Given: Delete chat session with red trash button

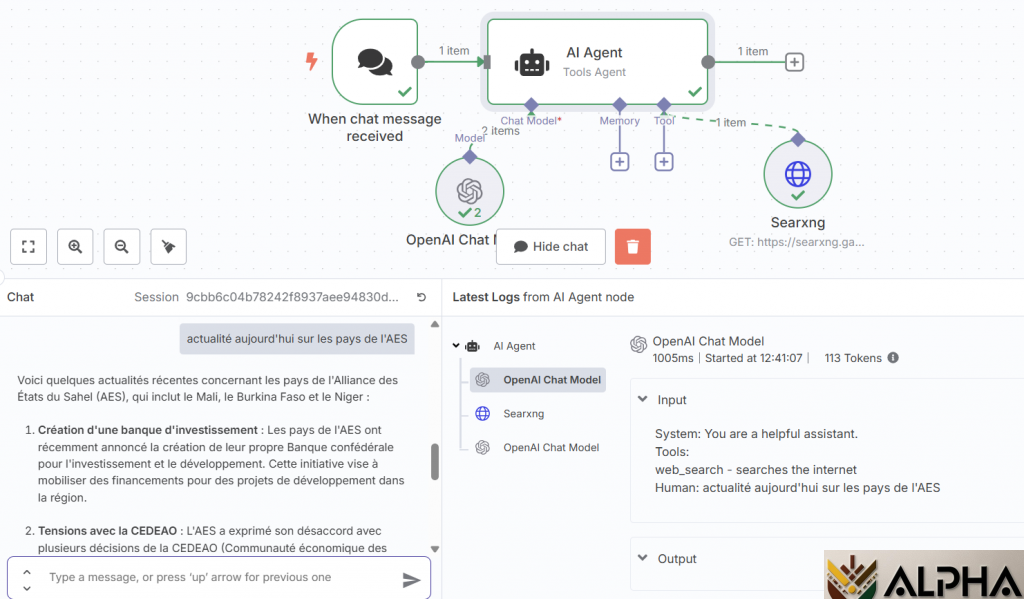Looking at the screenshot, I should (x=632, y=247).
